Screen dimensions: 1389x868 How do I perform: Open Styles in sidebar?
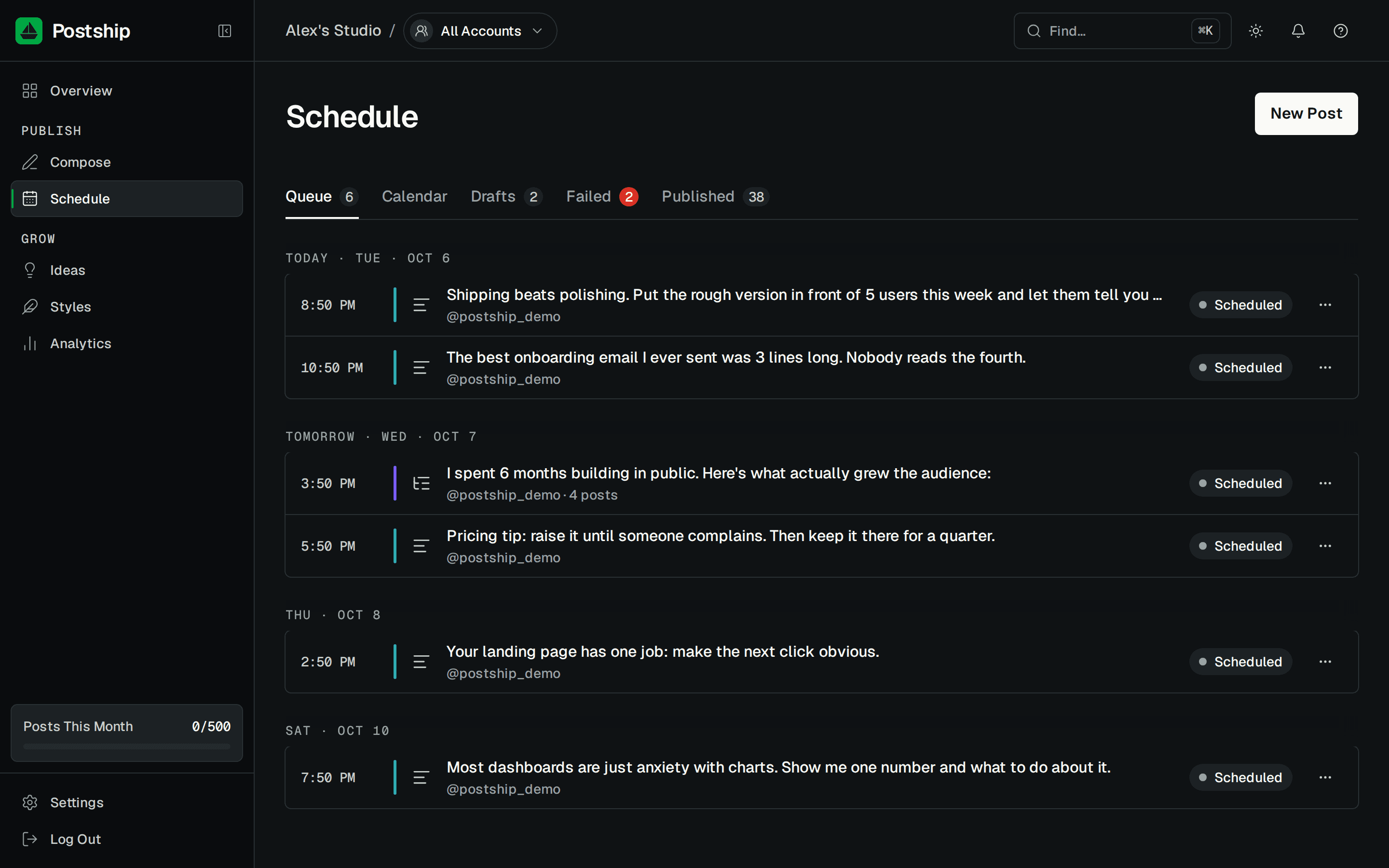click(x=126, y=307)
